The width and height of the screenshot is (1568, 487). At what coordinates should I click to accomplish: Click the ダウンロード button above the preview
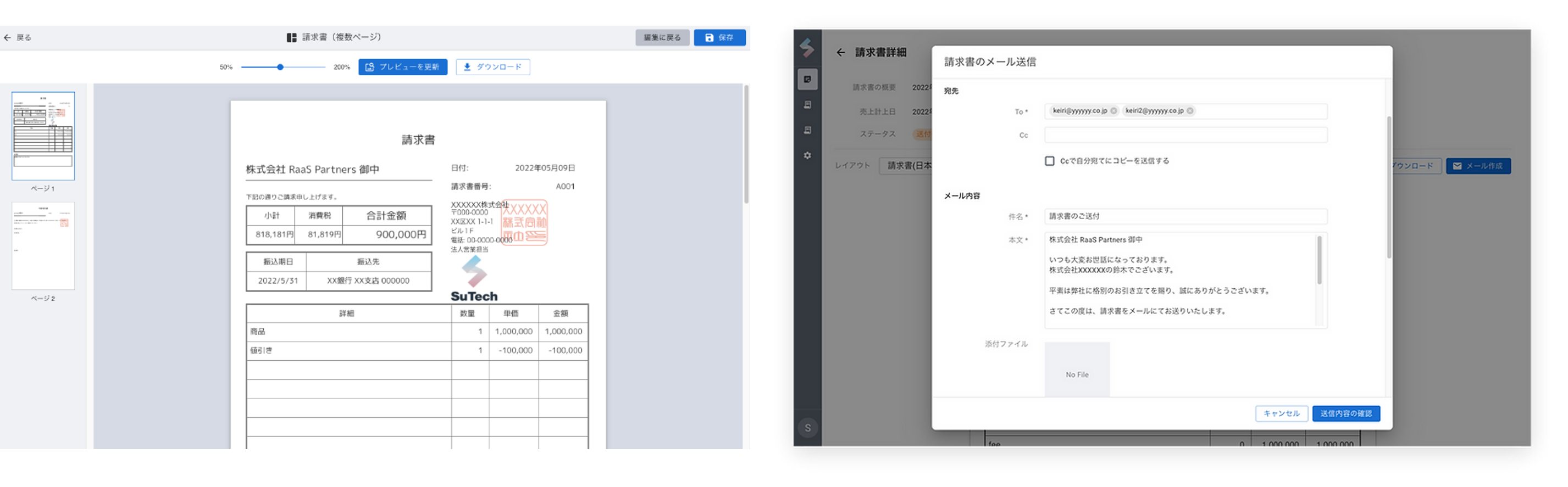click(493, 67)
